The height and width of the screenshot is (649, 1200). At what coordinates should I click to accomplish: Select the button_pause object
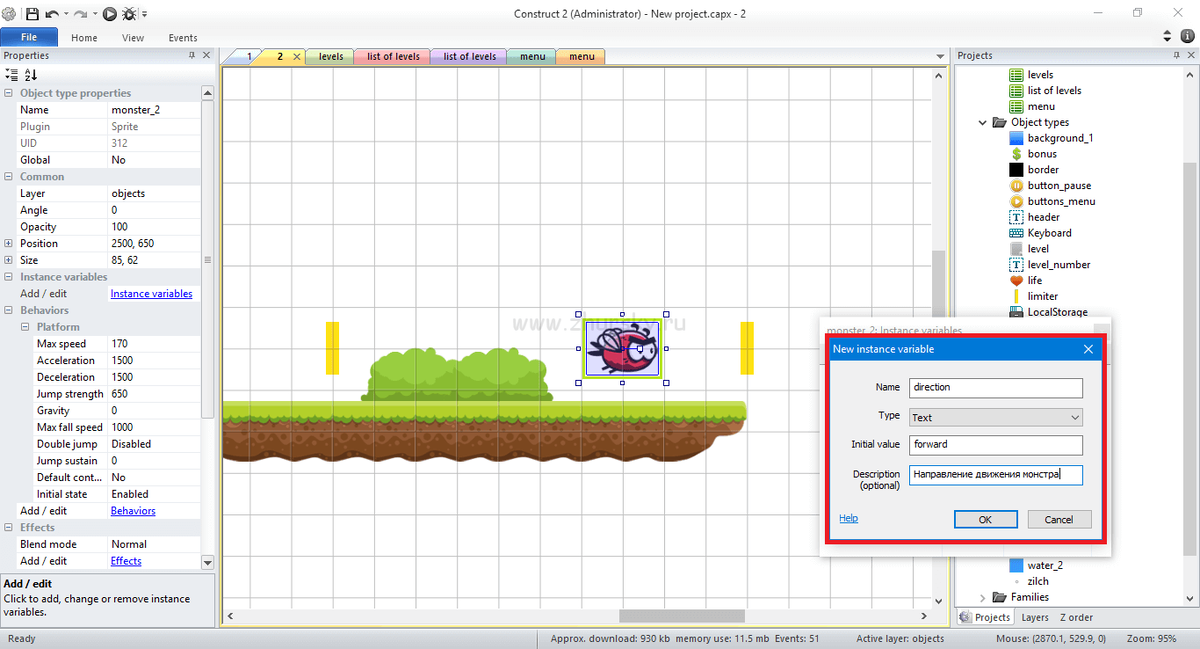click(x=1050, y=186)
